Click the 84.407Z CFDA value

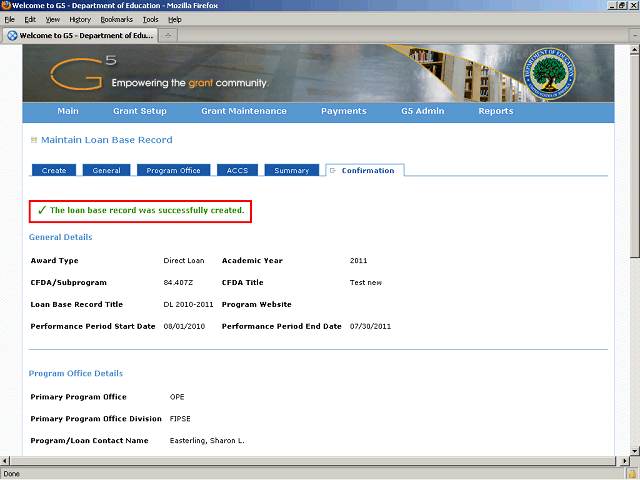point(178,282)
